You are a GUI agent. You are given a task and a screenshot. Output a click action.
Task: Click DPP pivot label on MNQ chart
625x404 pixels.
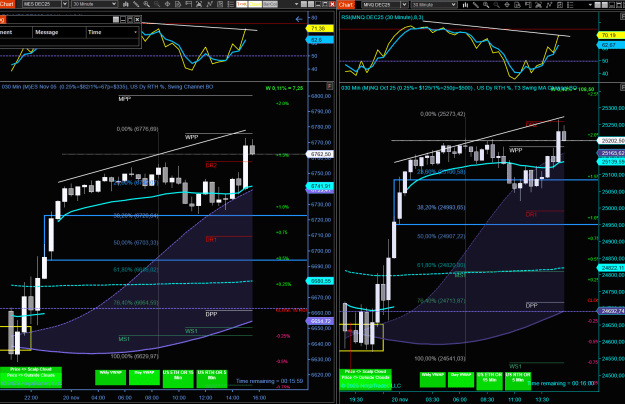[x=532, y=306]
